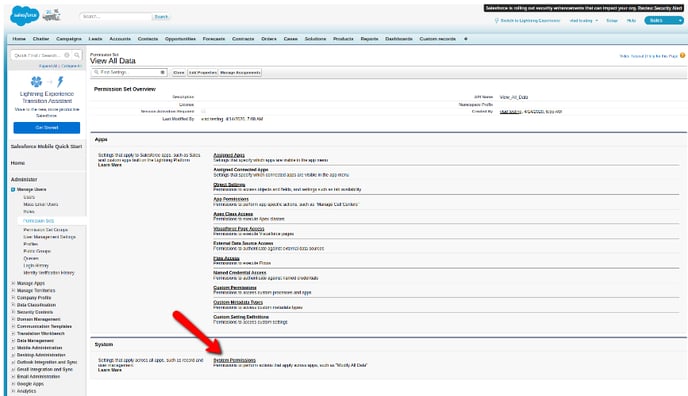This screenshot has width=688, height=396.
Task: Open Public Groups in the sidebar
Action: [x=37, y=251]
